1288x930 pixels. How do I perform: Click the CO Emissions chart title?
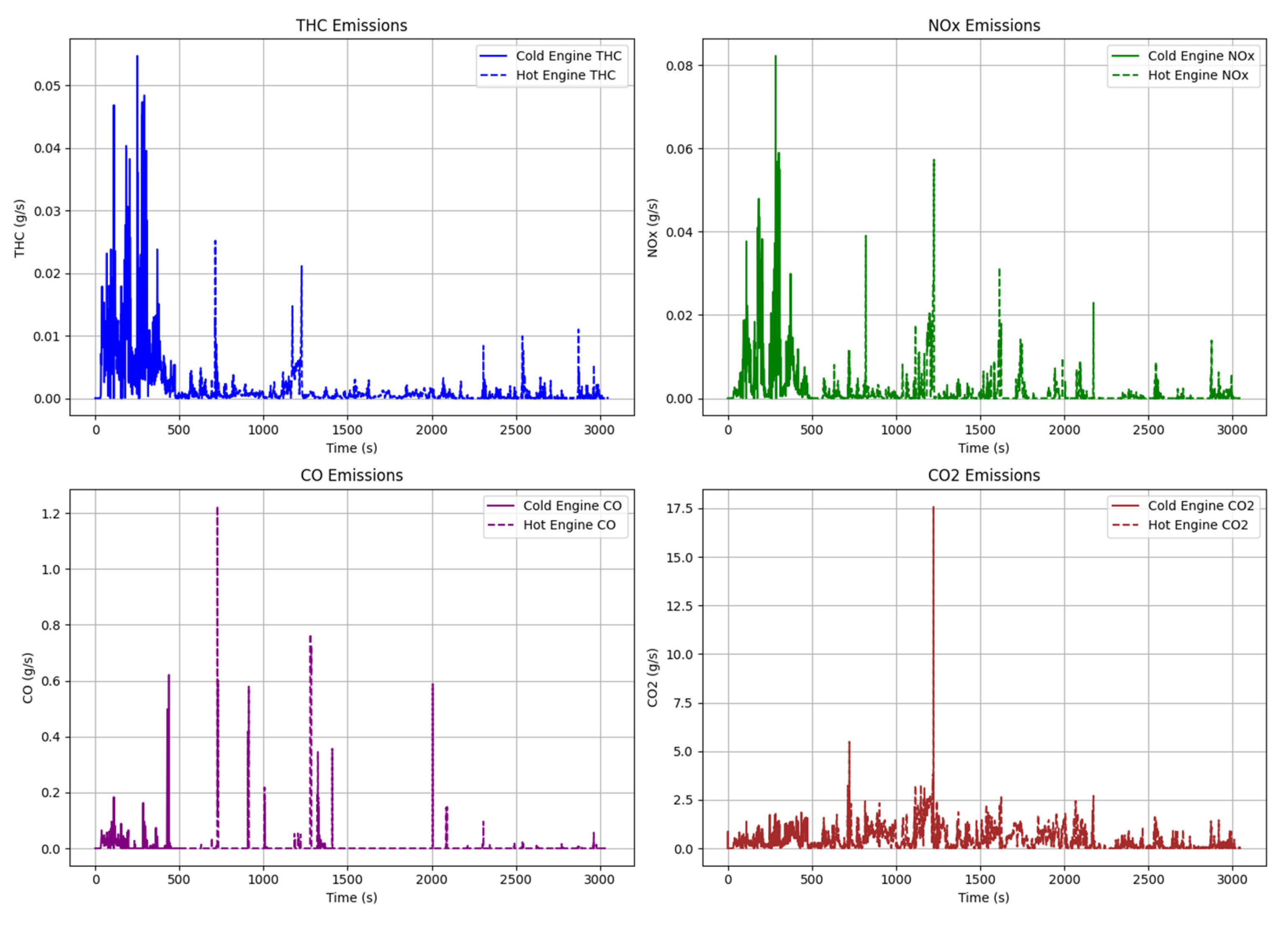click(x=352, y=475)
